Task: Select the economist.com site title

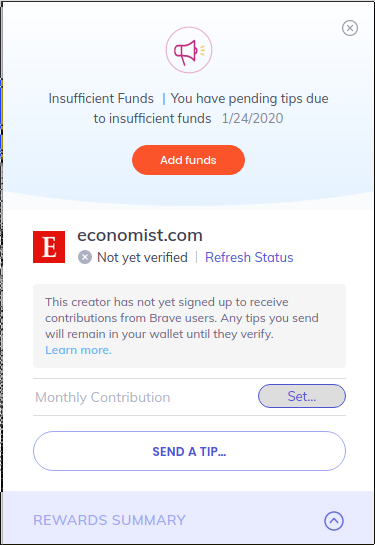Action: [140, 235]
